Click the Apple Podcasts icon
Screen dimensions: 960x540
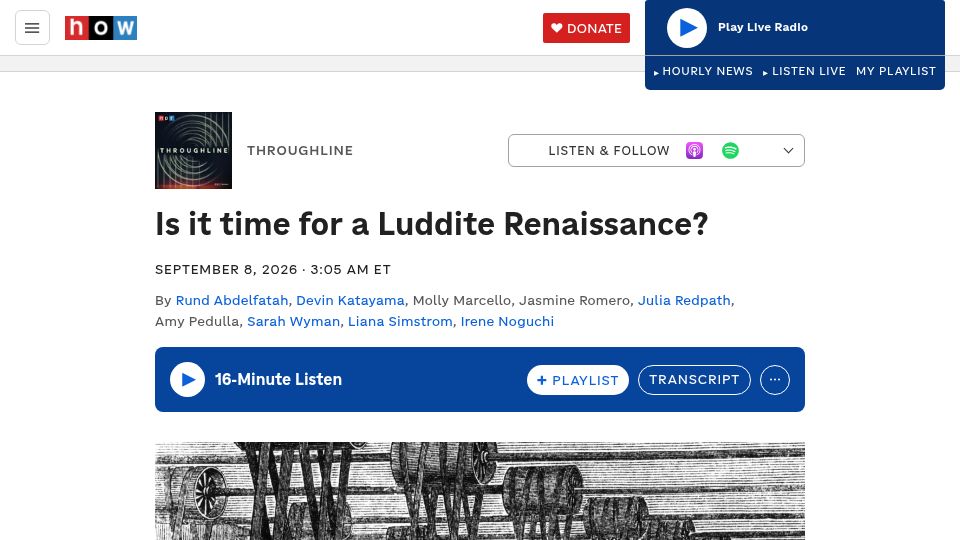point(694,151)
